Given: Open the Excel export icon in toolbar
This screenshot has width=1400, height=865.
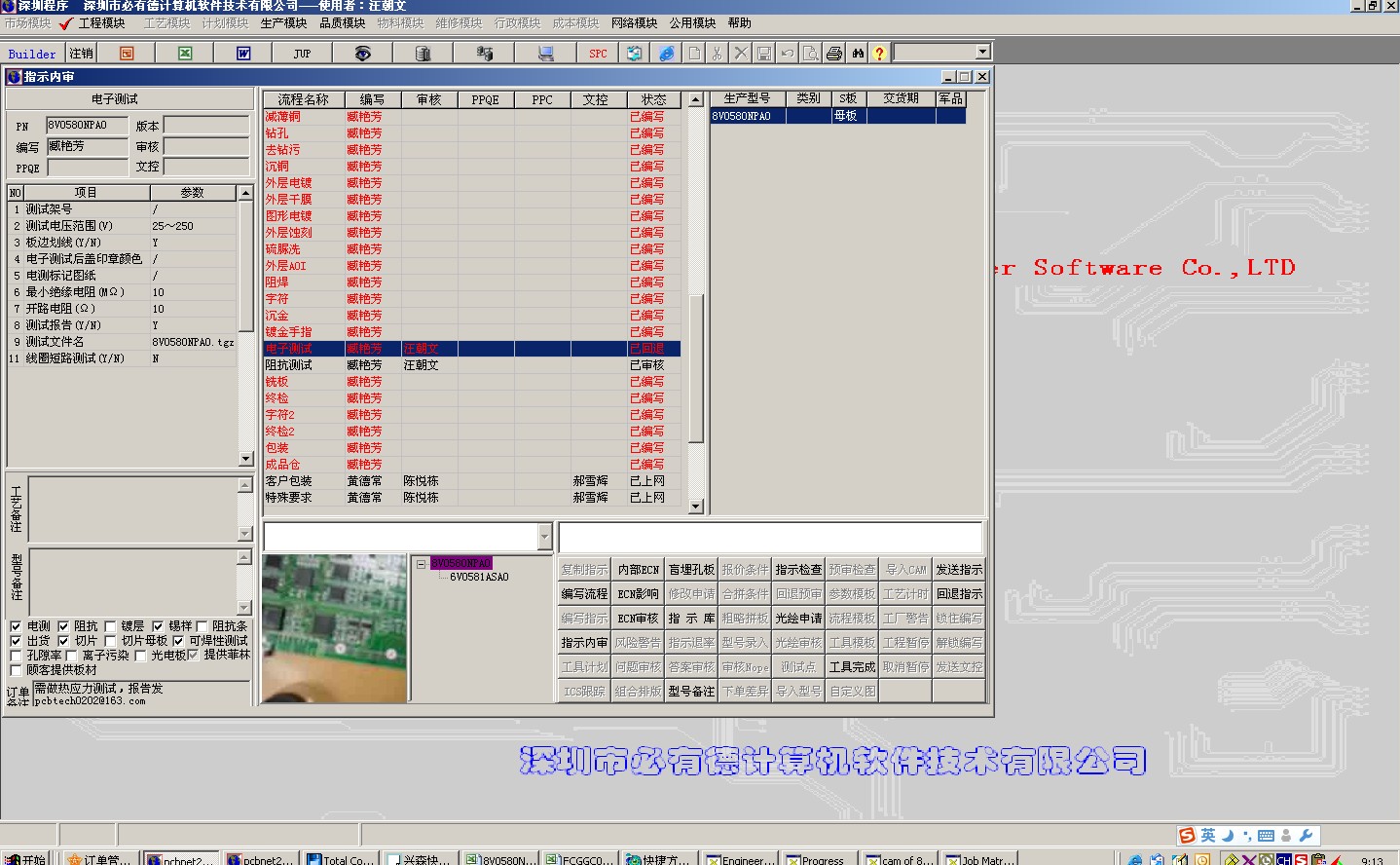Looking at the screenshot, I should point(185,54).
